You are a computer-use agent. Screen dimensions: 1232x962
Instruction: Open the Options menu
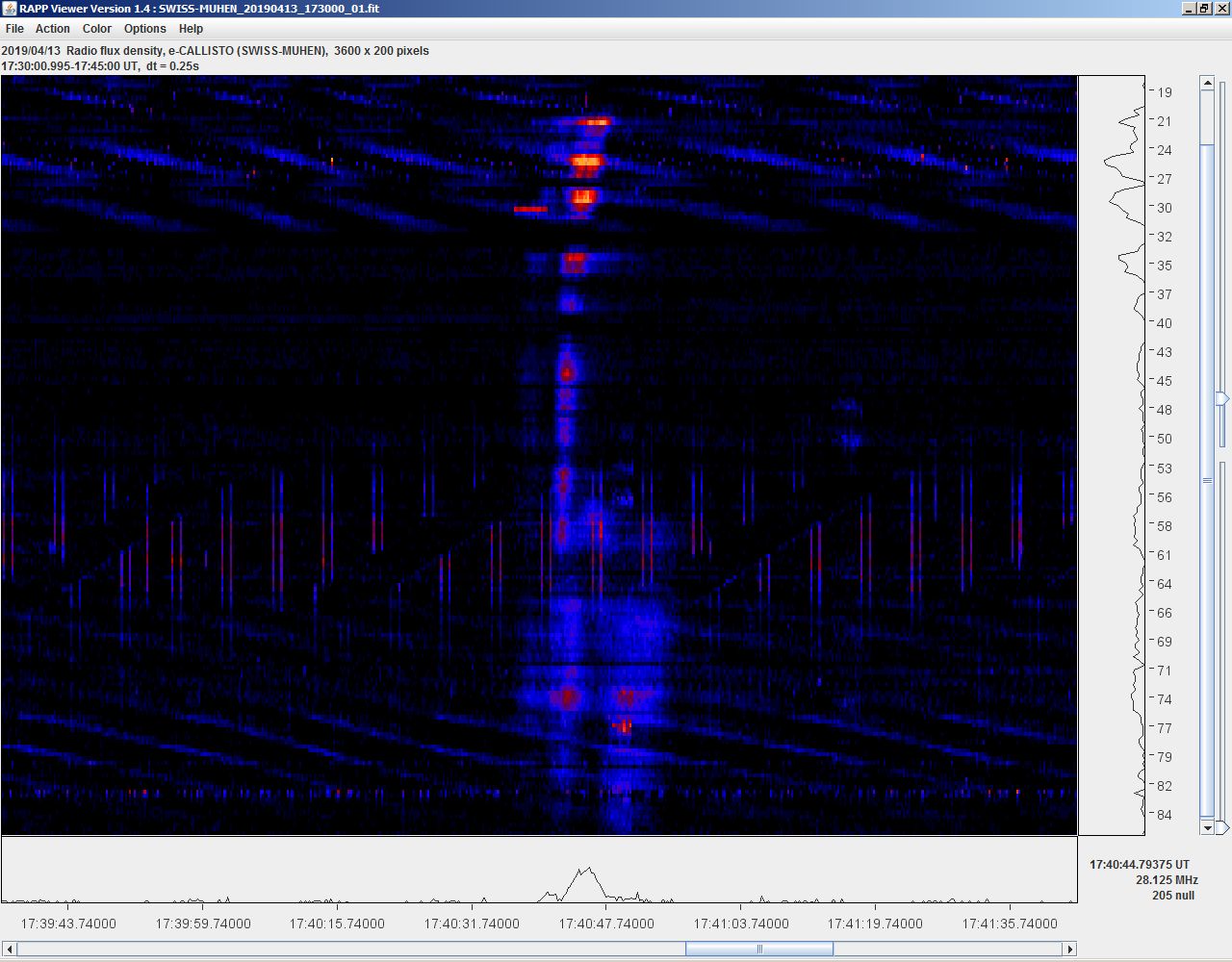[145, 29]
